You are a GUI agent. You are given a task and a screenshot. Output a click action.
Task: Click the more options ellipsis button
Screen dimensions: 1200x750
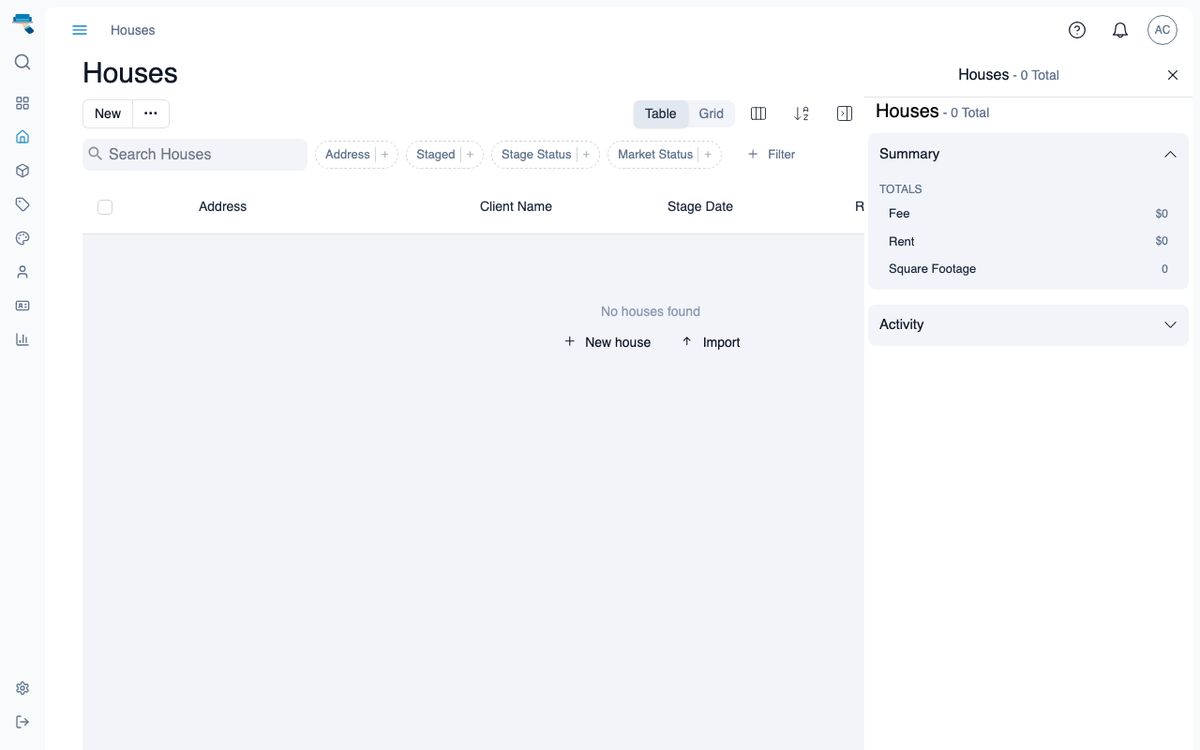[x=151, y=114]
